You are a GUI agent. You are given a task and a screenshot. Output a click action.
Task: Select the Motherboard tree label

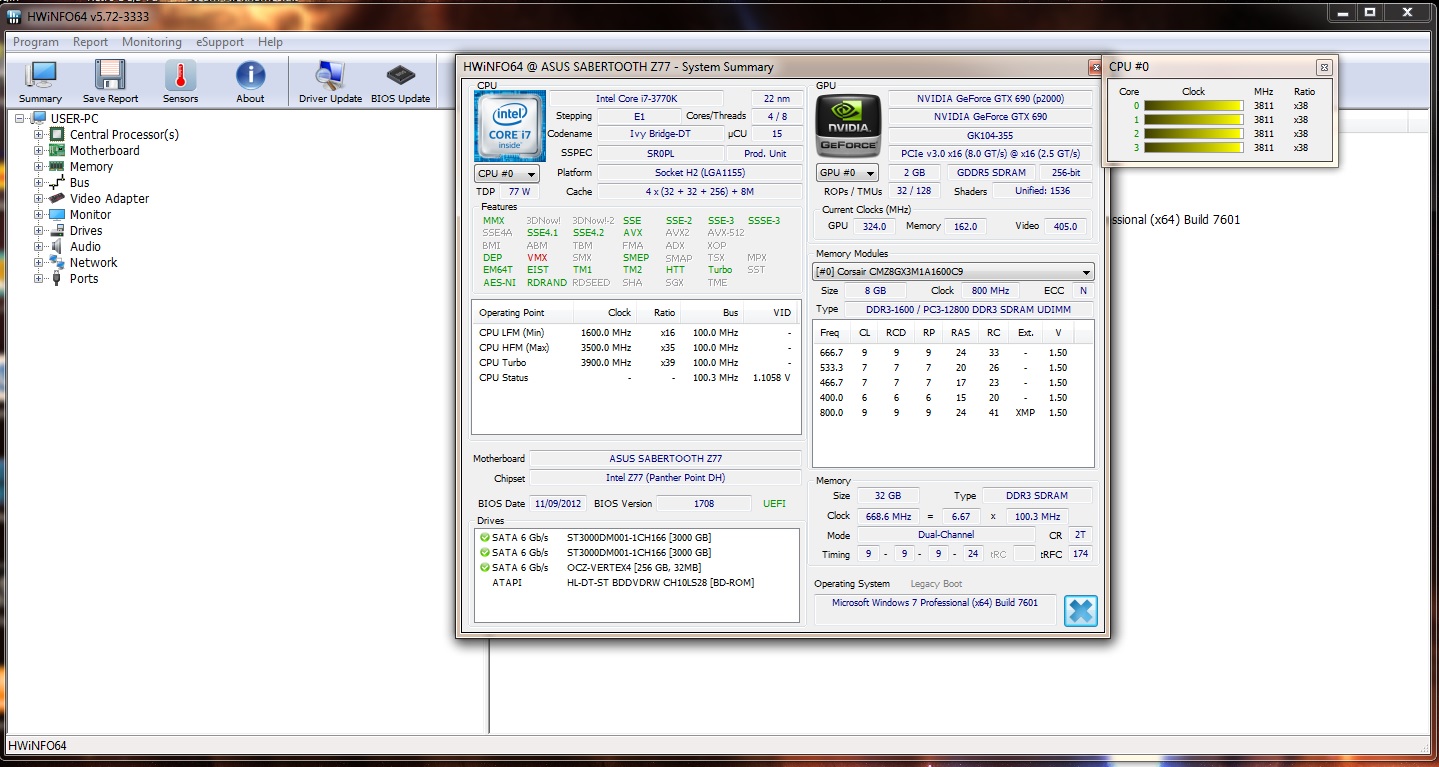coord(105,150)
